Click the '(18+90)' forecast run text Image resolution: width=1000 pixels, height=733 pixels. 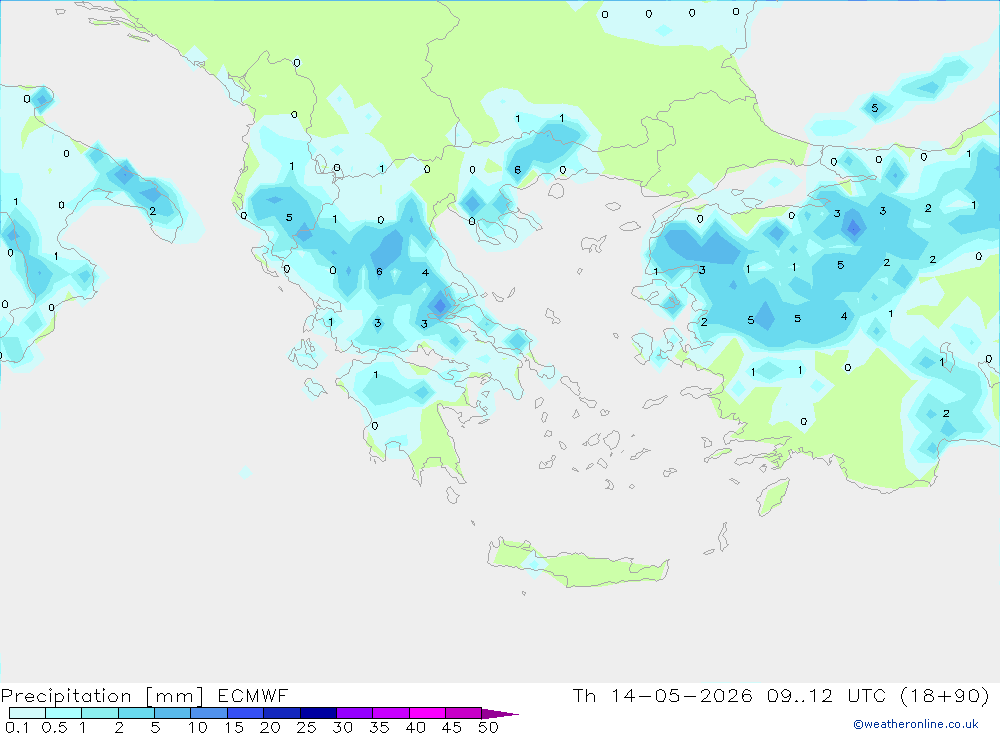coord(945,695)
